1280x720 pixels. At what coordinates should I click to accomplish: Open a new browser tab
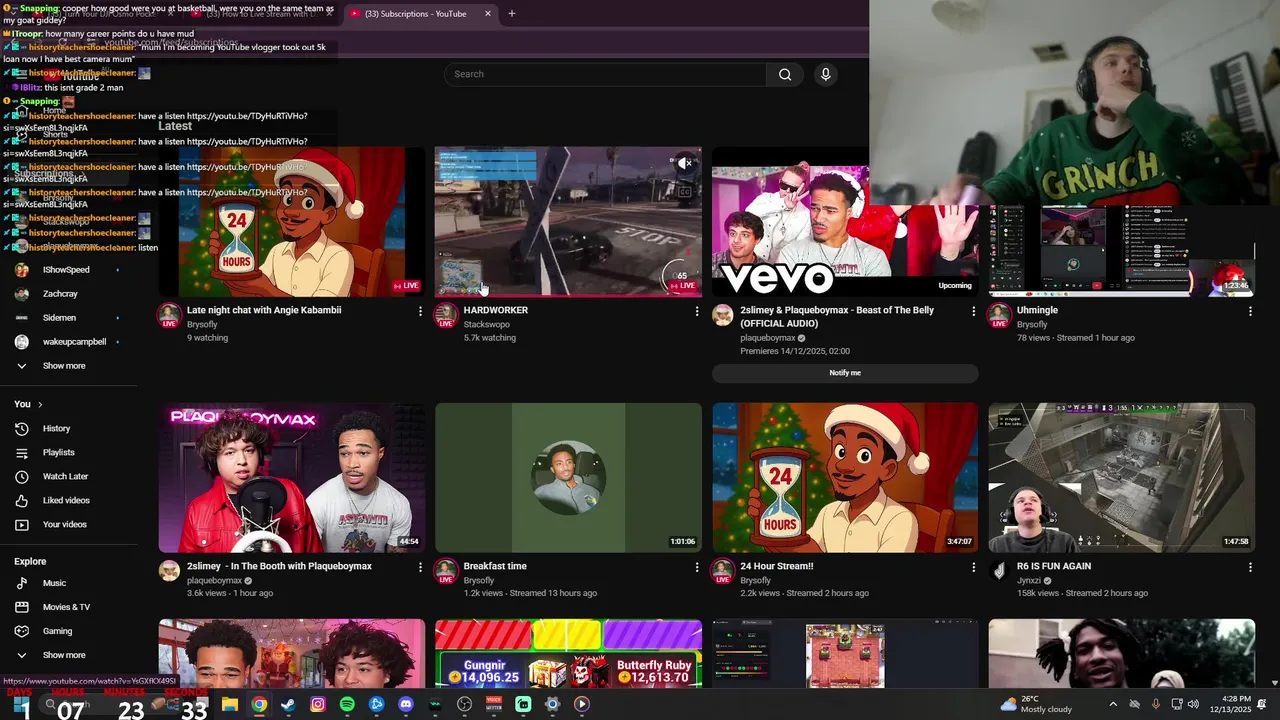[x=512, y=14]
